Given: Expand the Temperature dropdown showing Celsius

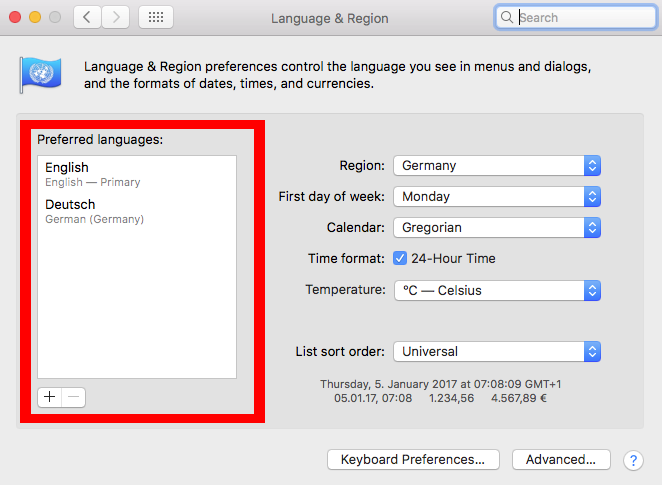Looking at the screenshot, I should point(497,290).
